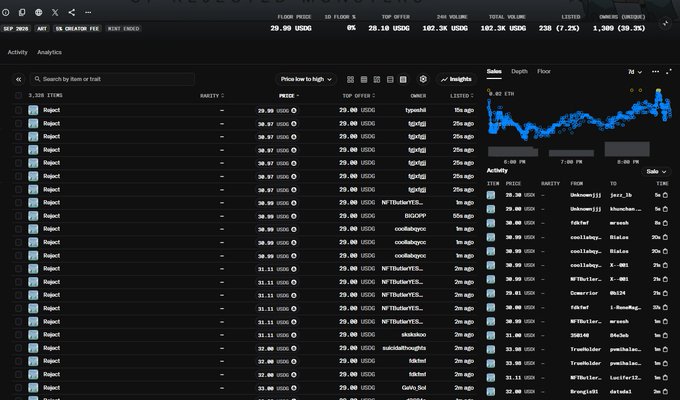Tick the select-all checkbox beside 3,328 ITEMS

point(18,95)
